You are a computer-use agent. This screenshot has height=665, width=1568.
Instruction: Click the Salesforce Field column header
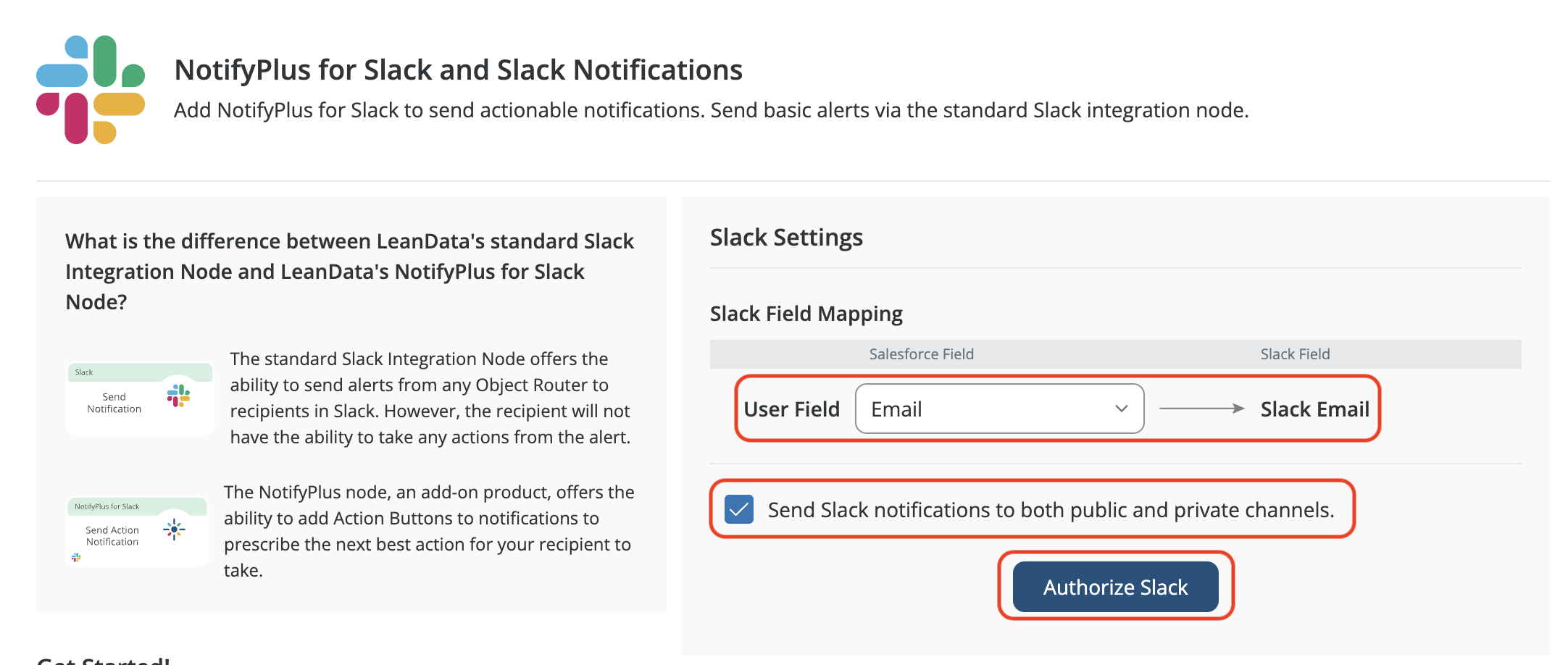click(921, 354)
